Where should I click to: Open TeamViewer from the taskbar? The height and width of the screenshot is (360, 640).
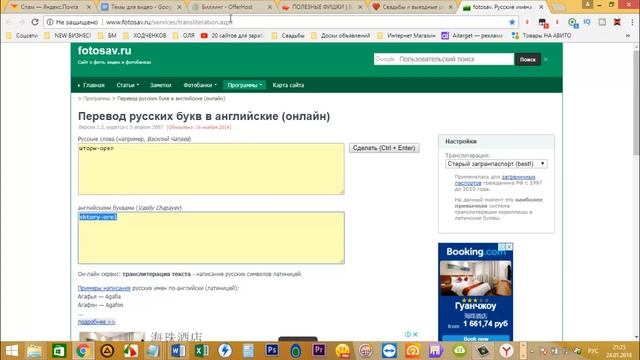pos(389,351)
